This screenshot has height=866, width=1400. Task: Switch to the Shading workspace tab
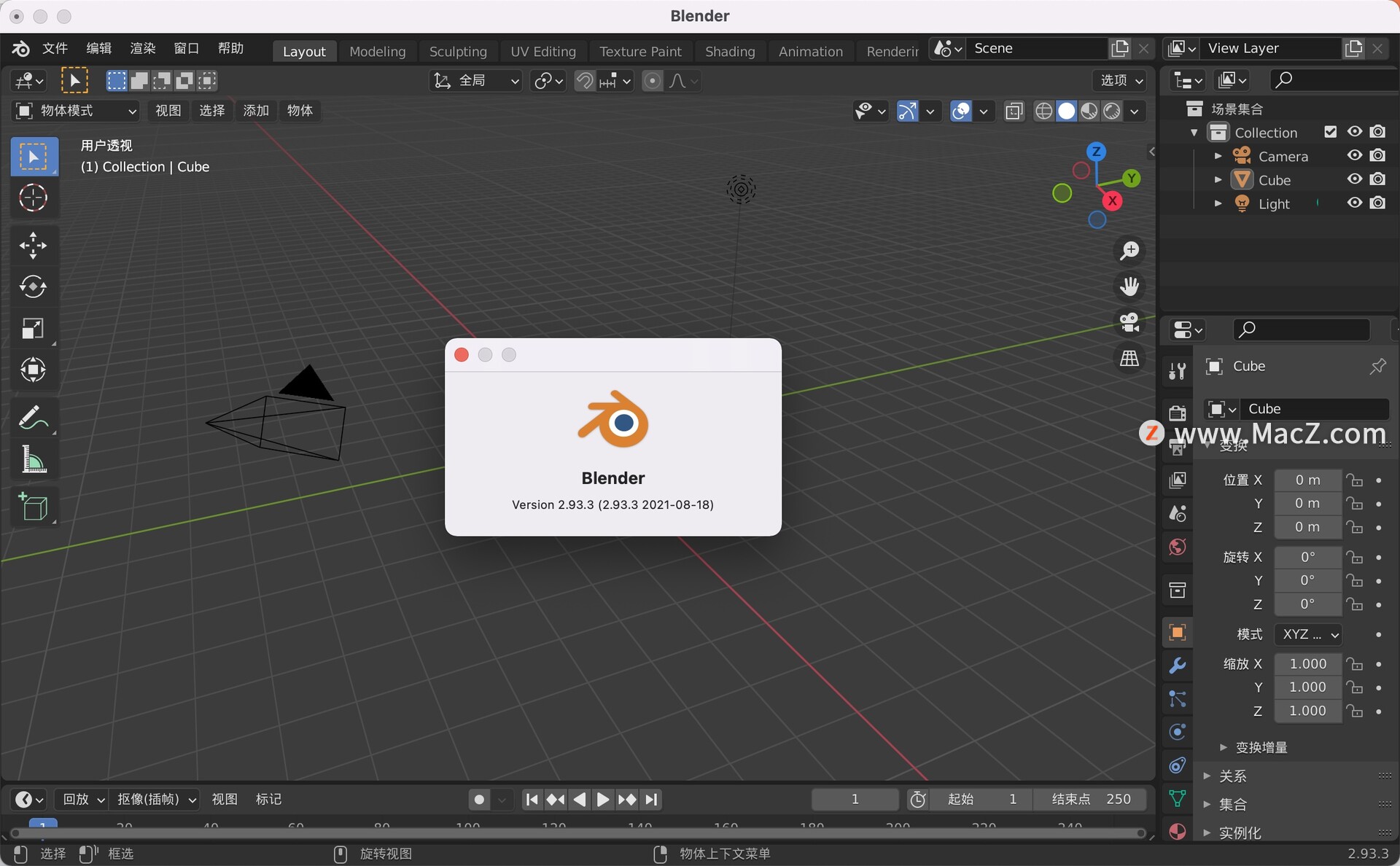pos(730,52)
